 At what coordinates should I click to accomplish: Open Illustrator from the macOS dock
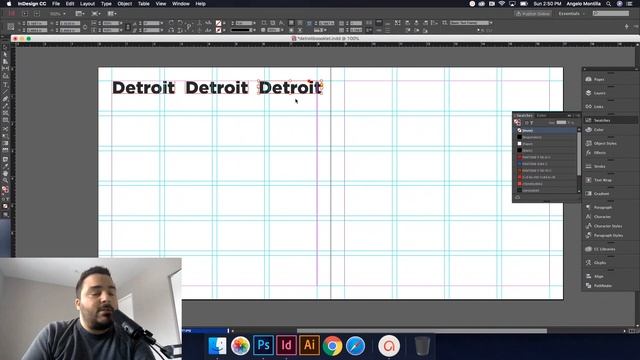point(309,346)
